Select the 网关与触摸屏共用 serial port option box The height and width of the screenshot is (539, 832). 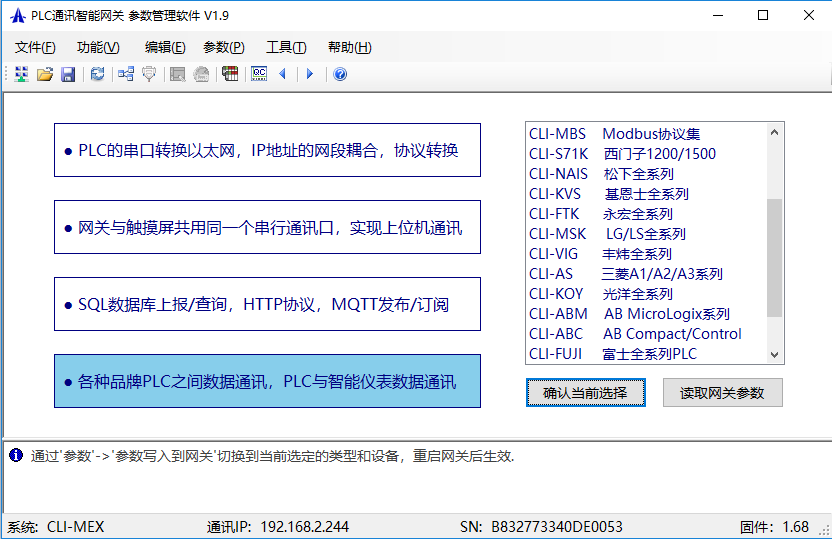click(x=267, y=227)
